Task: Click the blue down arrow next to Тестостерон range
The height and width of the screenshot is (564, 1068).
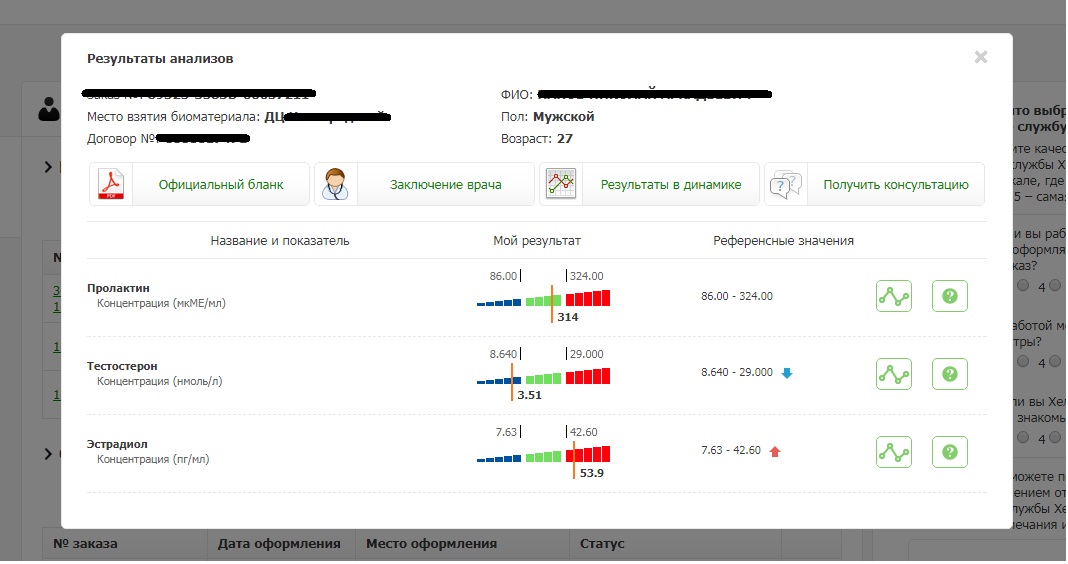Action: click(x=787, y=373)
